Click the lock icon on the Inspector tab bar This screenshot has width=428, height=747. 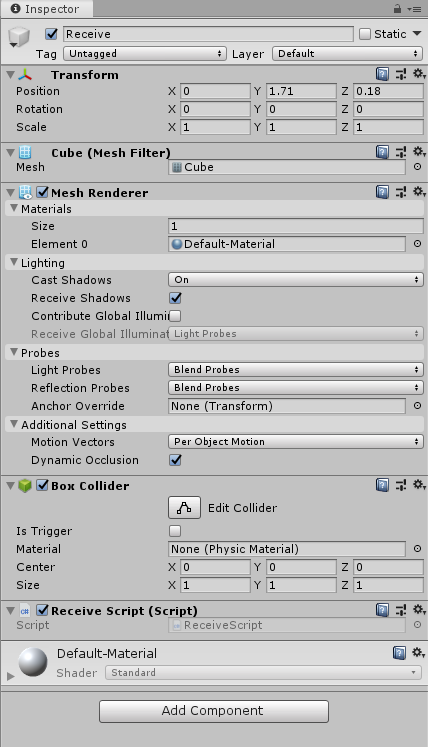pyautogui.click(x=397, y=9)
